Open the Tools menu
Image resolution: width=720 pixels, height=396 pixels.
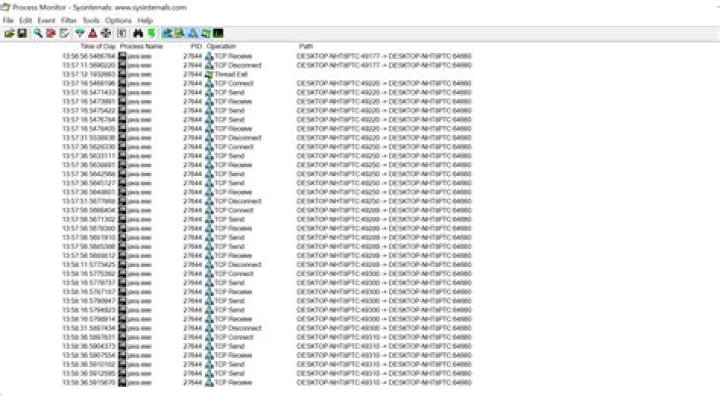[90, 21]
